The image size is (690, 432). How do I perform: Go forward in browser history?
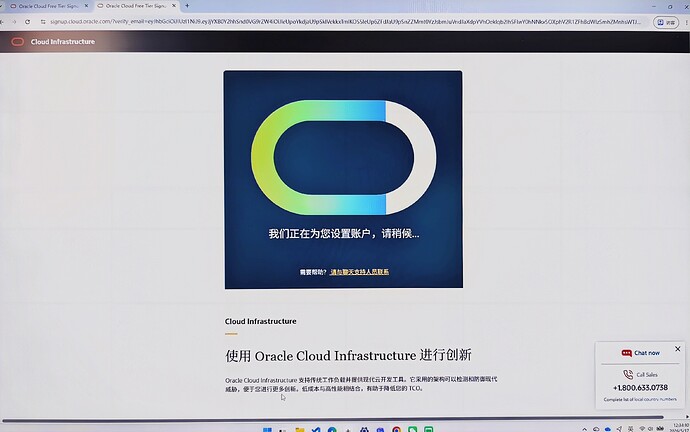coord(15,22)
